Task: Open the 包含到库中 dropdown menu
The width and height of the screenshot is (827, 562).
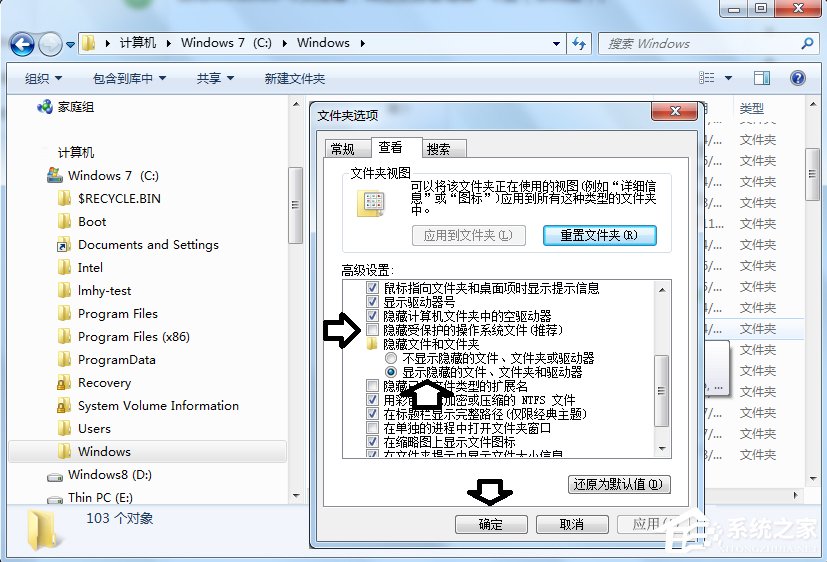Action: tap(128, 78)
